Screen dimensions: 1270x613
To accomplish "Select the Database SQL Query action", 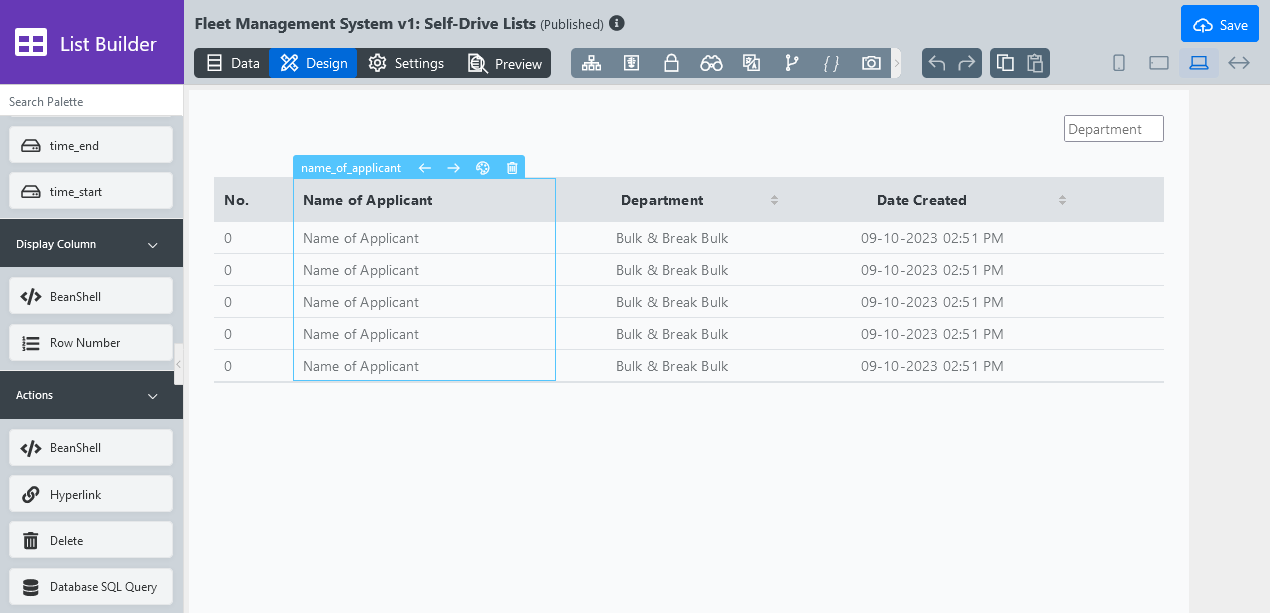I will point(91,586).
